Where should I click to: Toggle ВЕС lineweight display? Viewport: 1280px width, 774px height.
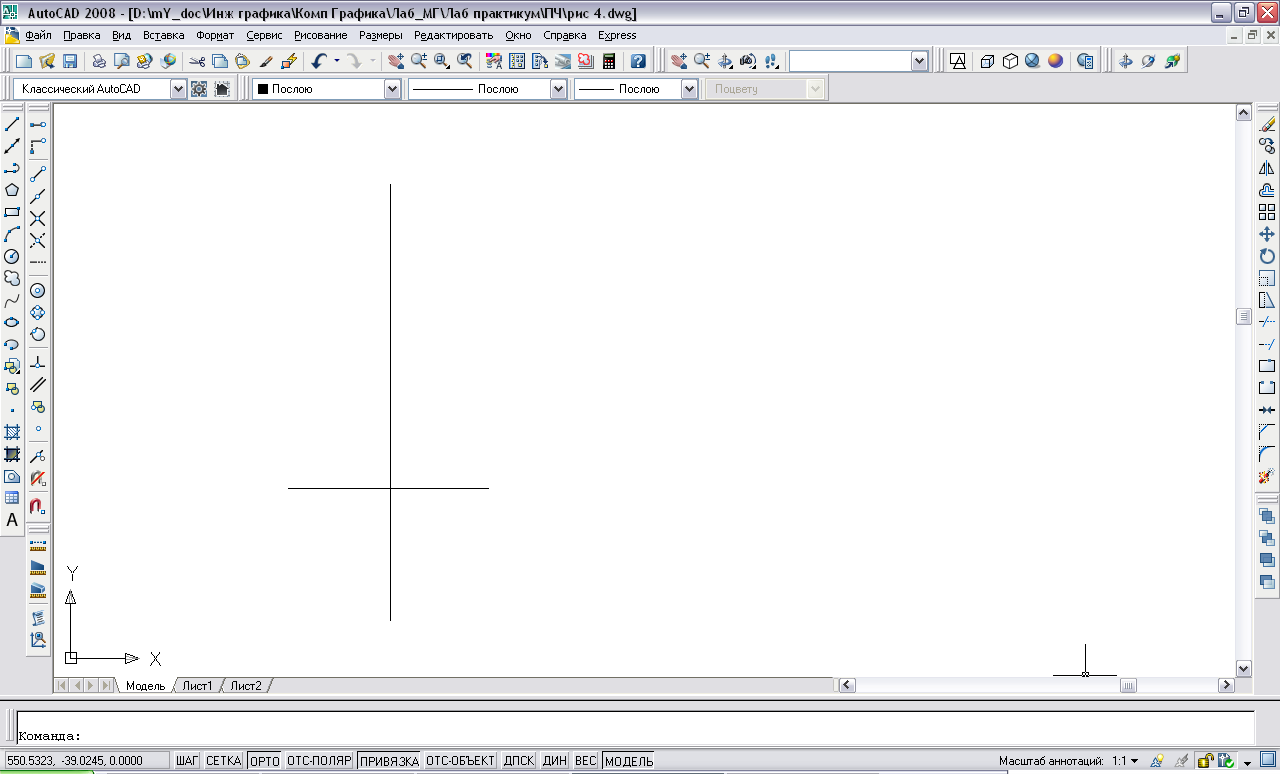coord(586,761)
